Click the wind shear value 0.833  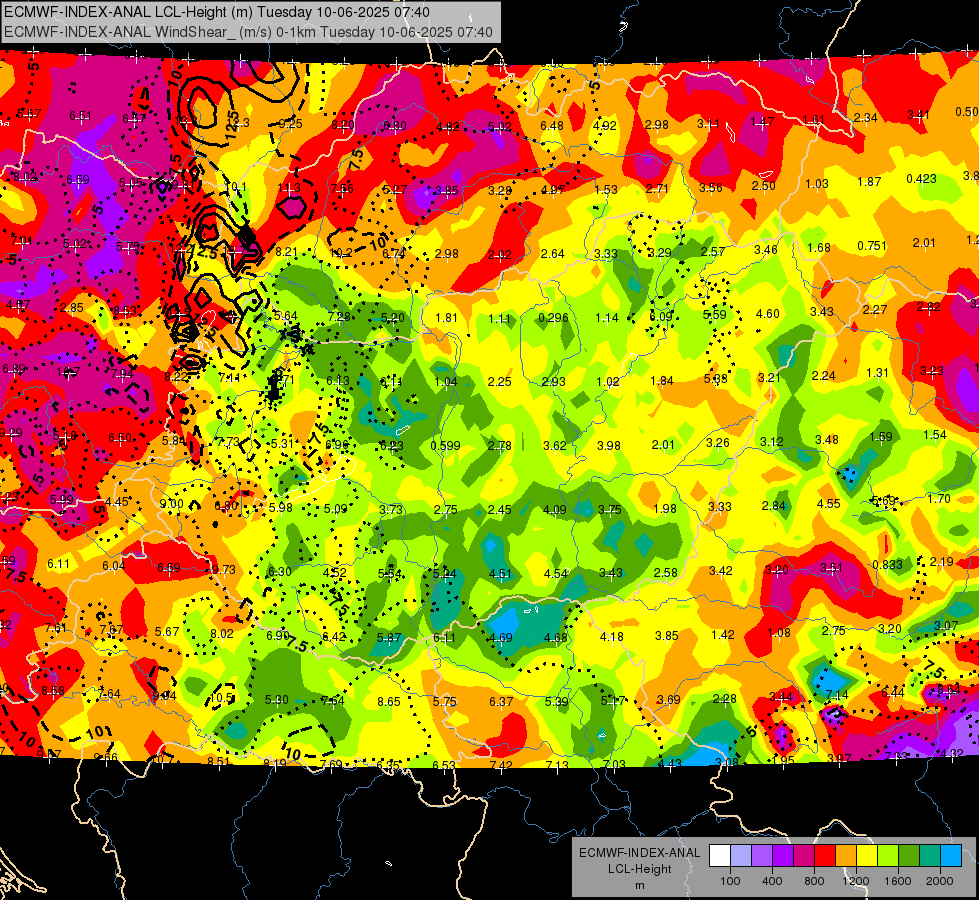tap(887, 565)
